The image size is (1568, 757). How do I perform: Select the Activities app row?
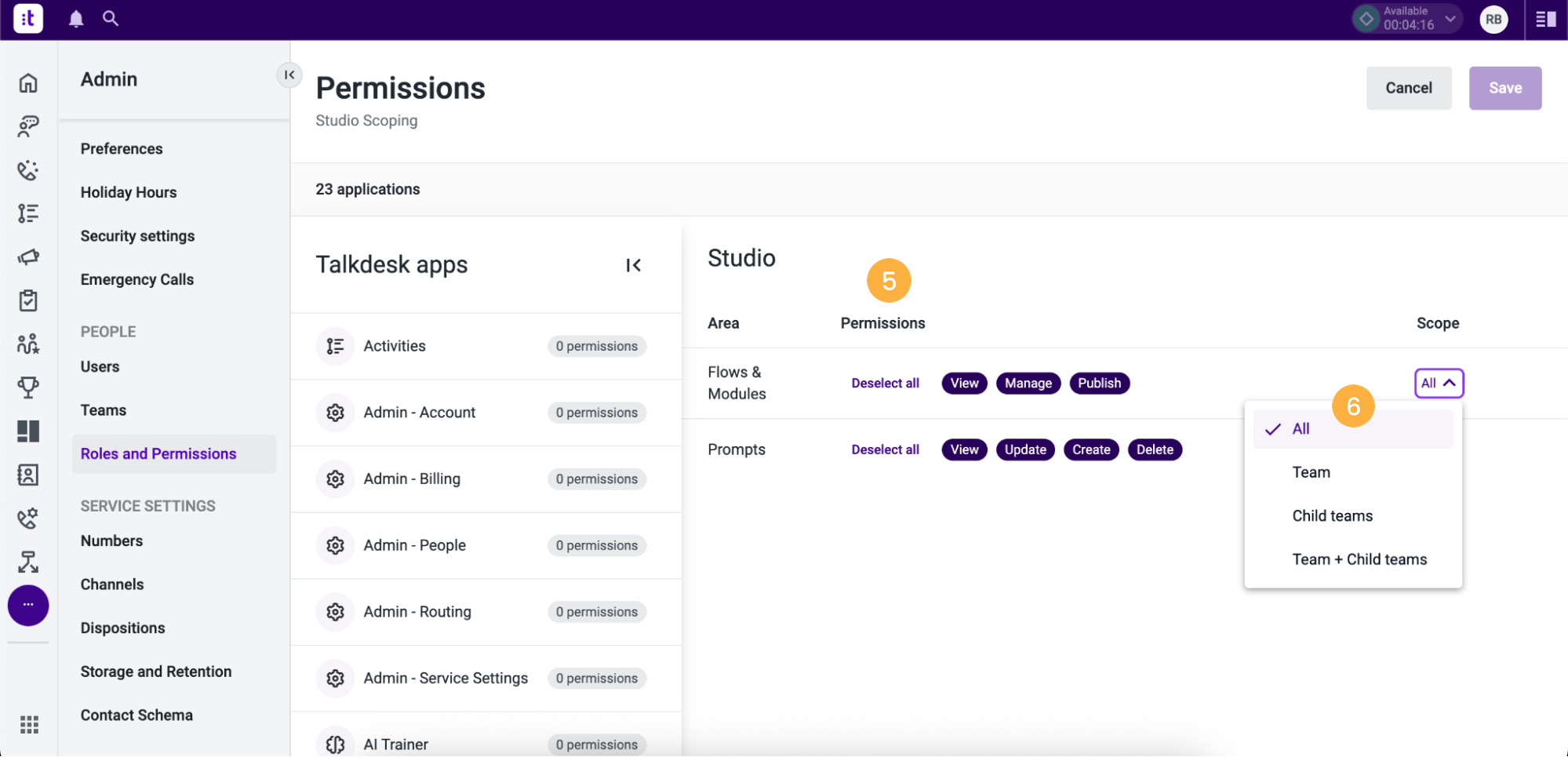click(x=486, y=347)
